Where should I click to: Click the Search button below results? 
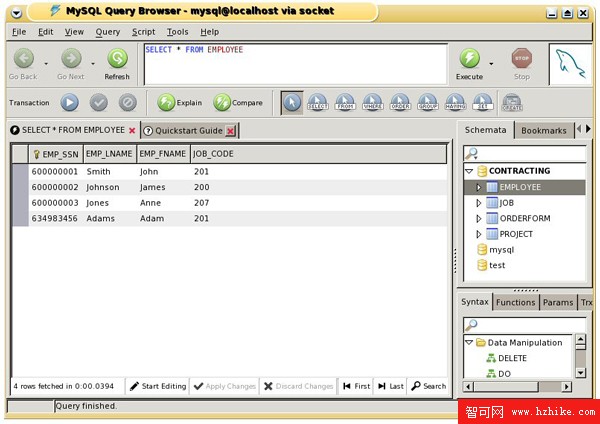click(428, 386)
